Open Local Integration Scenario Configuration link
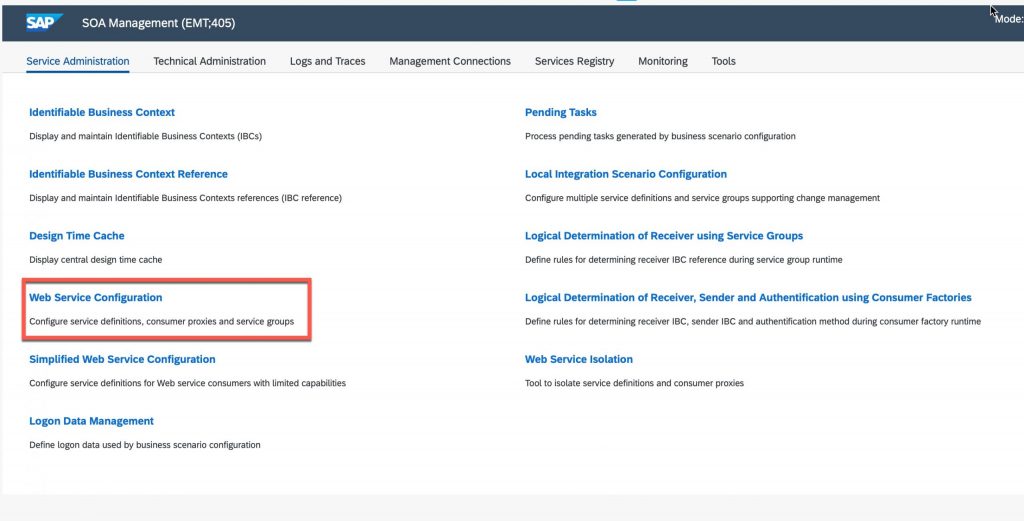The width and height of the screenshot is (1024, 521). pyautogui.click(x=626, y=174)
